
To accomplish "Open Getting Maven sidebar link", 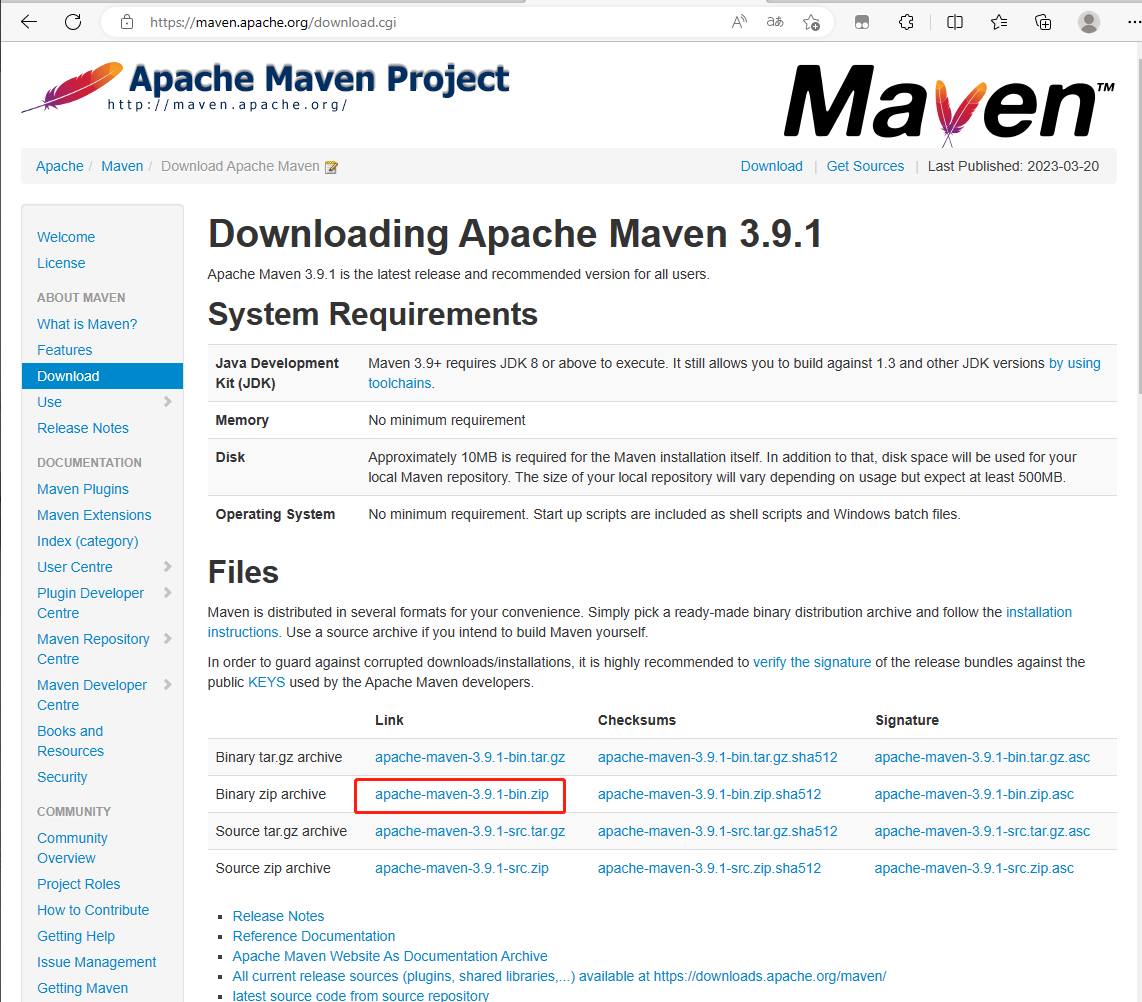I will [82, 988].
